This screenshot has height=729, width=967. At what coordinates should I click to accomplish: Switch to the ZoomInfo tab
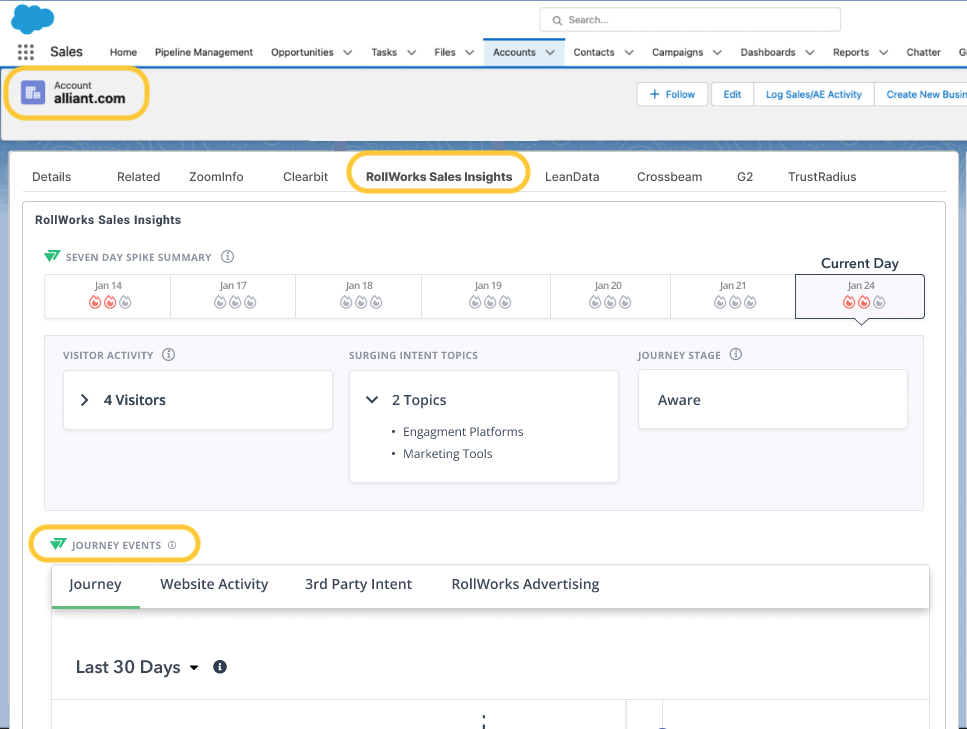pyautogui.click(x=216, y=177)
